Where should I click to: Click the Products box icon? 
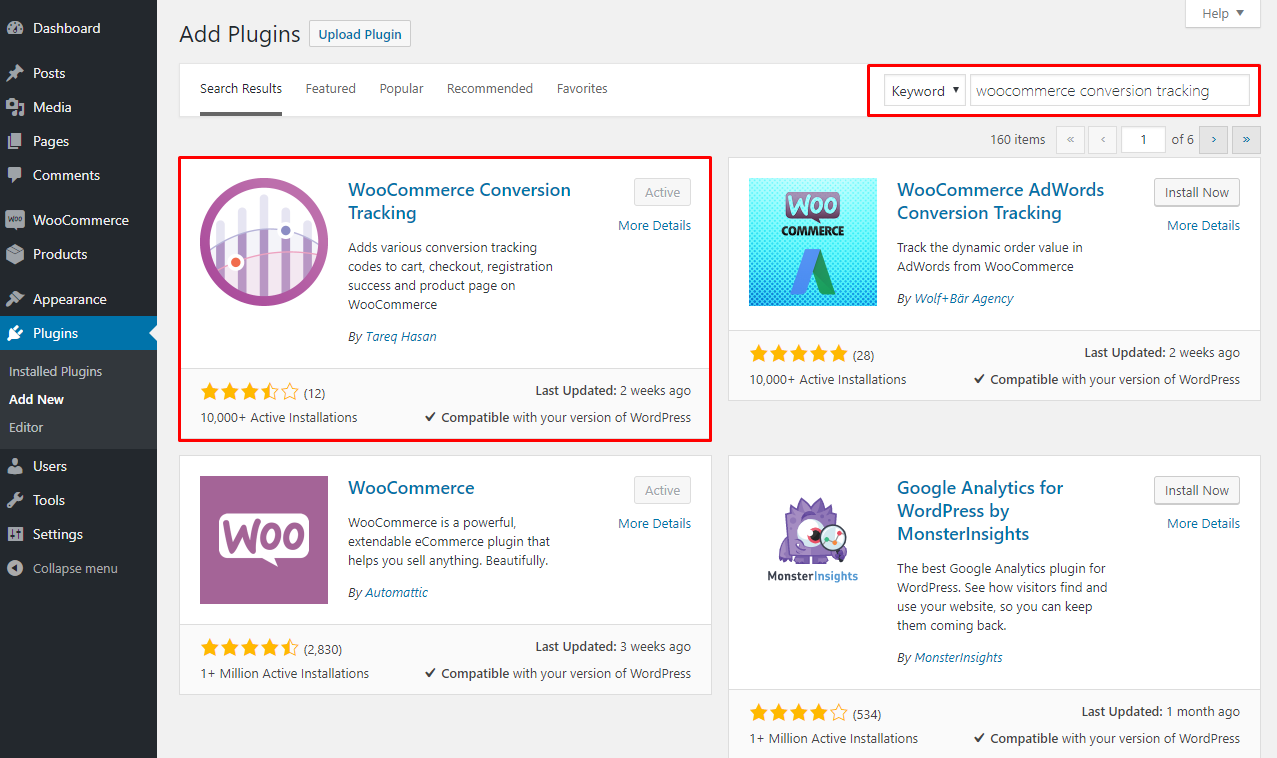(x=15, y=254)
